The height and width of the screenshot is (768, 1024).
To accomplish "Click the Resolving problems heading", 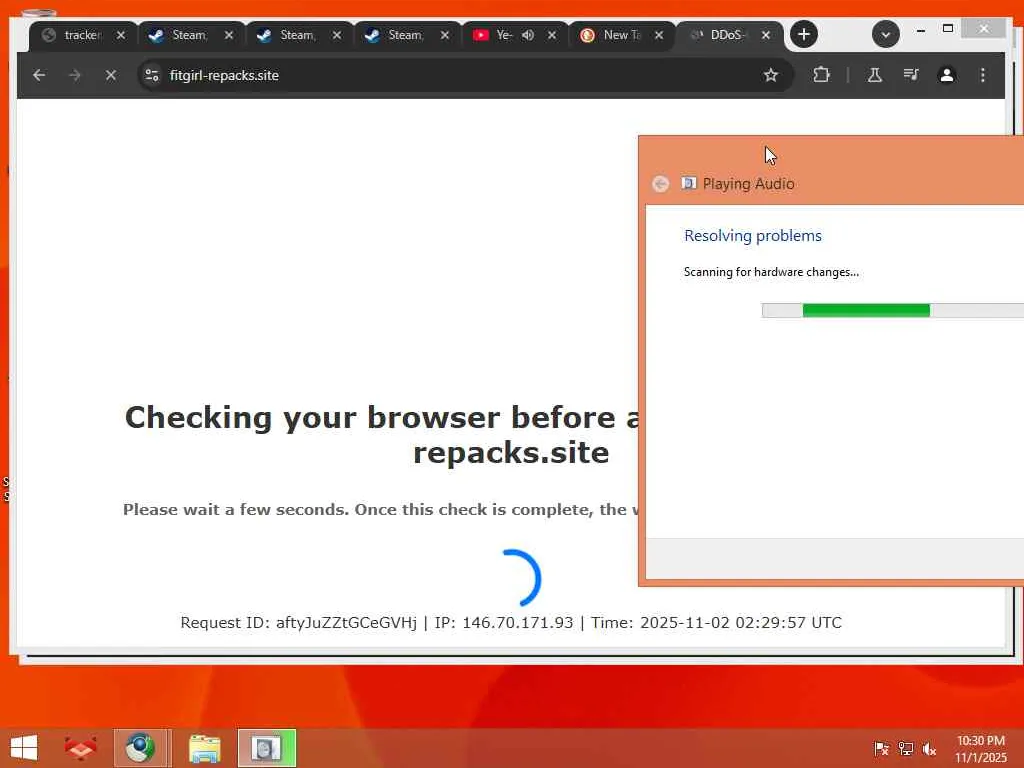I will tap(753, 236).
